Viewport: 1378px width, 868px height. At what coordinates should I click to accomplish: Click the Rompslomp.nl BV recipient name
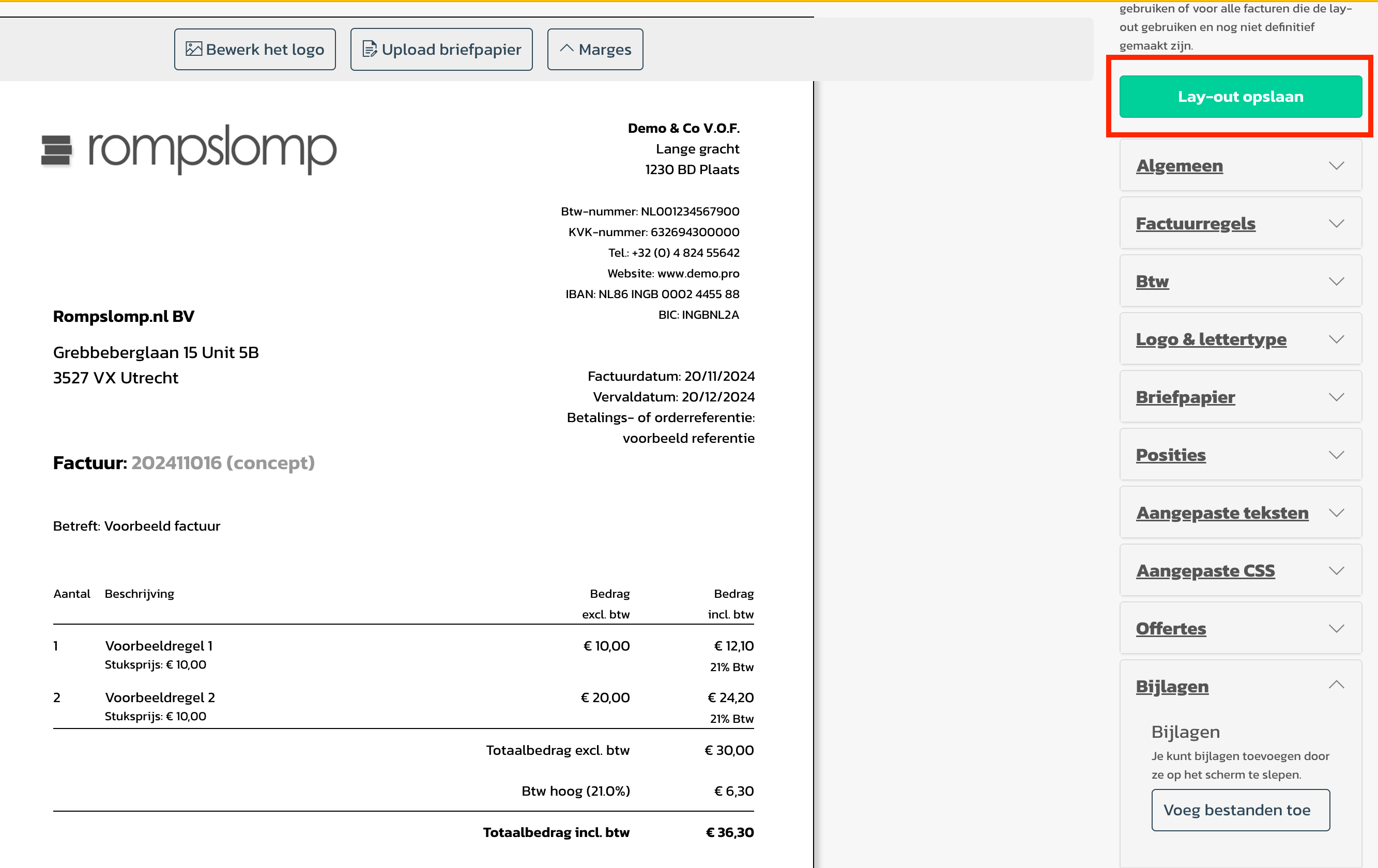point(124,316)
